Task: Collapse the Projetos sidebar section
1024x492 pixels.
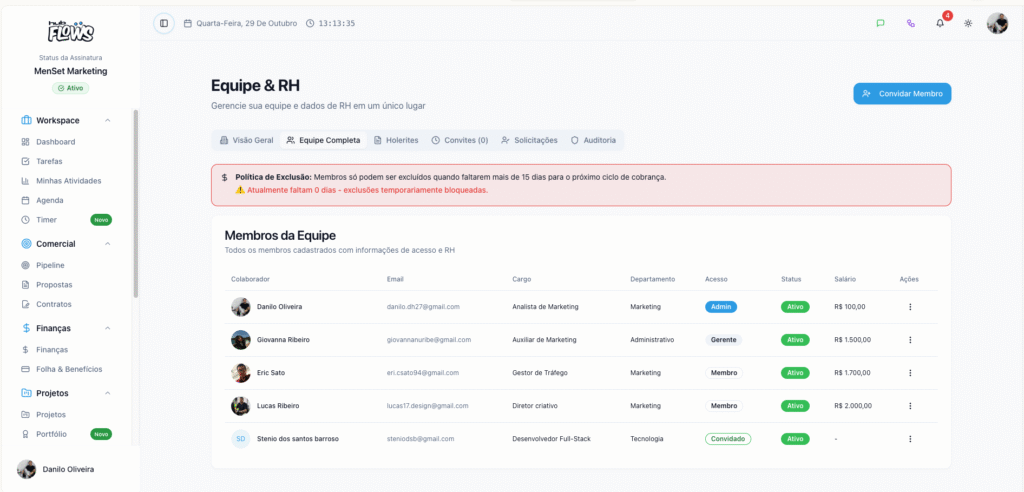Action: pos(108,393)
